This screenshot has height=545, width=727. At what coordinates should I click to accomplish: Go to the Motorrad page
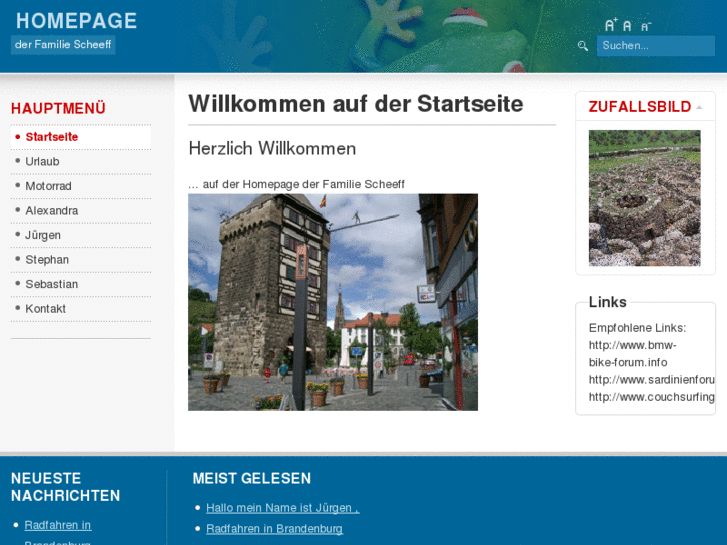tap(81, 186)
